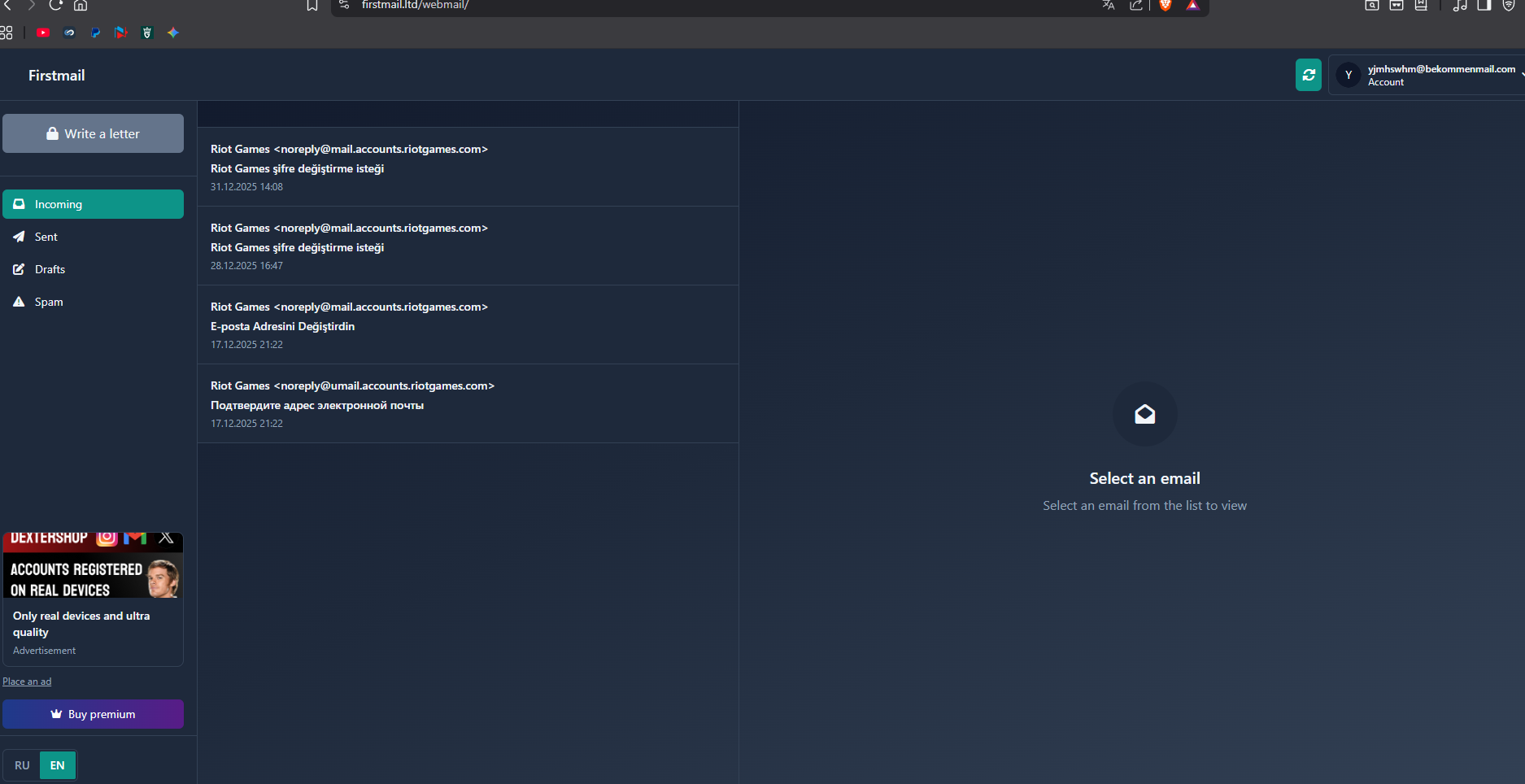Switch interface language to EN
This screenshot has height=784, width=1525.
(x=58, y=765)
